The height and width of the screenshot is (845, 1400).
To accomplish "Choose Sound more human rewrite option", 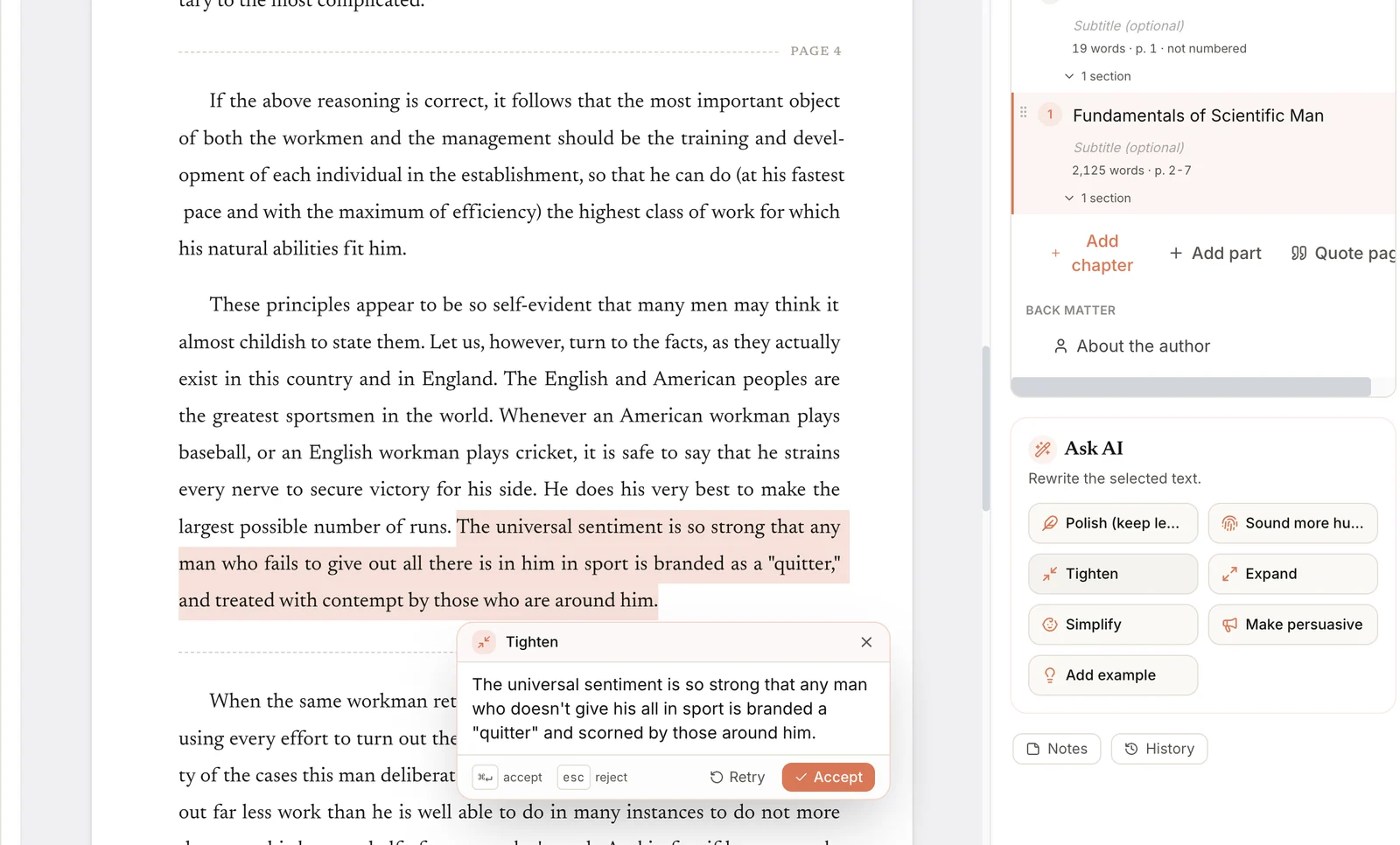I will 1292,523.
